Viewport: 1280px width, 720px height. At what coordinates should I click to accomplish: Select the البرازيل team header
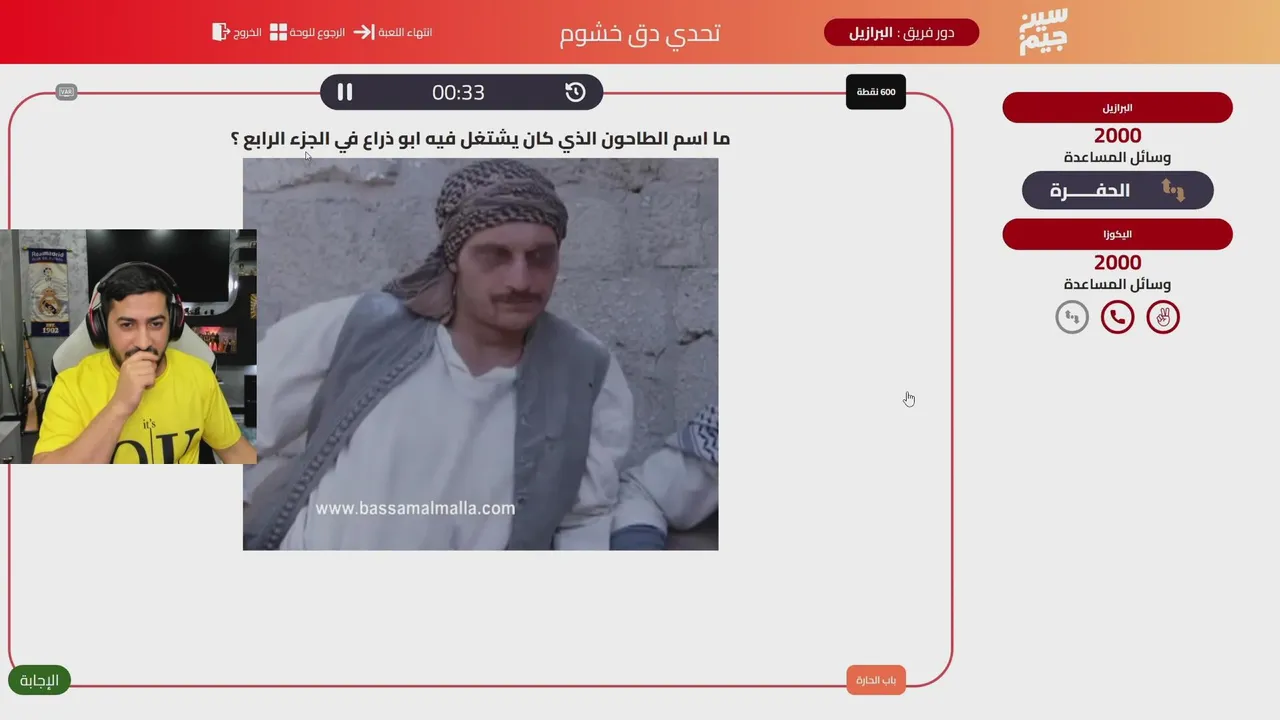(1117, 107)
